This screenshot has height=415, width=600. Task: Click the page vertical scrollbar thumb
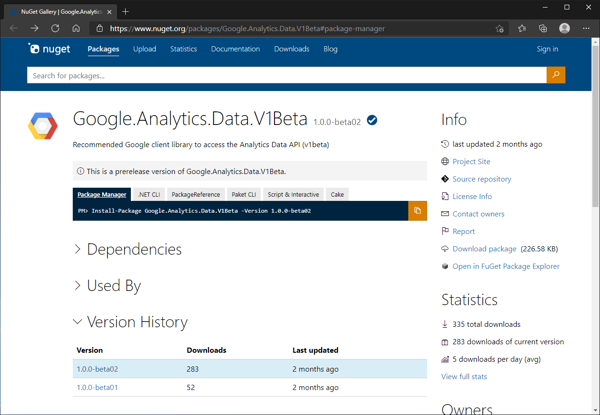point(595,126)
